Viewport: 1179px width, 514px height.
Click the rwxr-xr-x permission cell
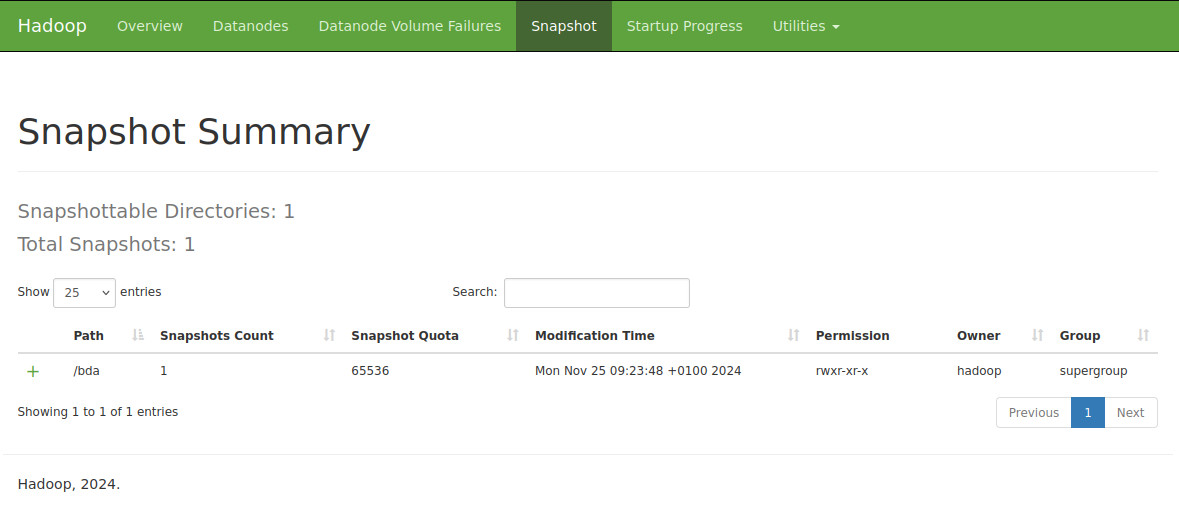(841, 370)
